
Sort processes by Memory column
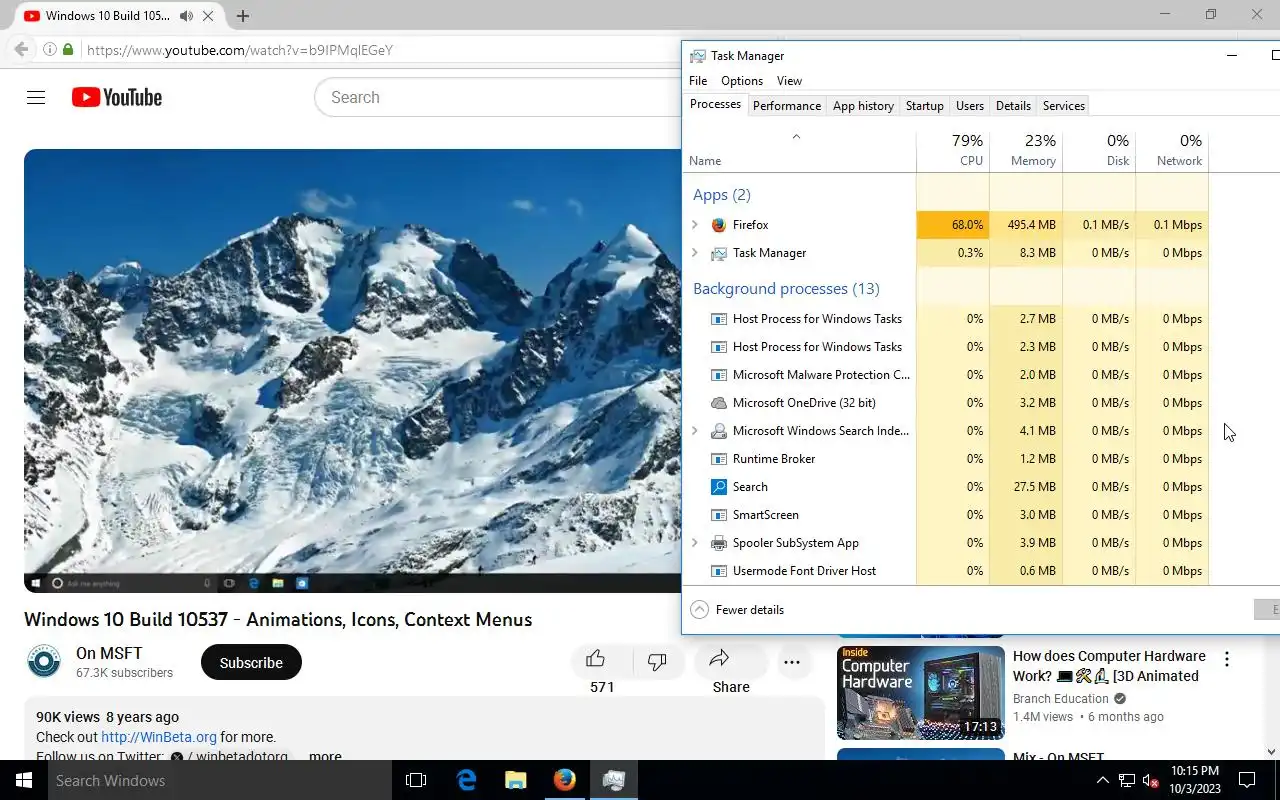1026,150
